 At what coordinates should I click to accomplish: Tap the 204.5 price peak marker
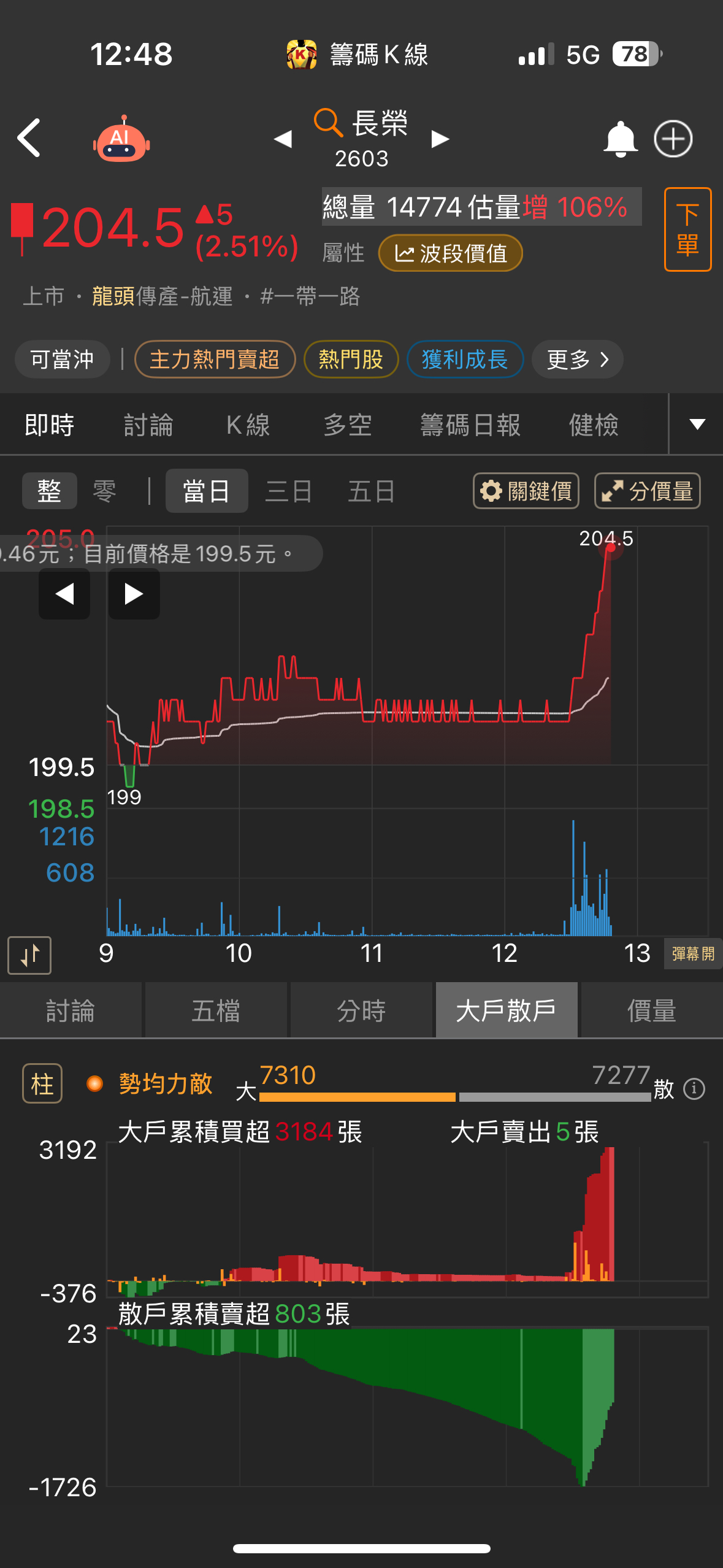coord(610,548)
